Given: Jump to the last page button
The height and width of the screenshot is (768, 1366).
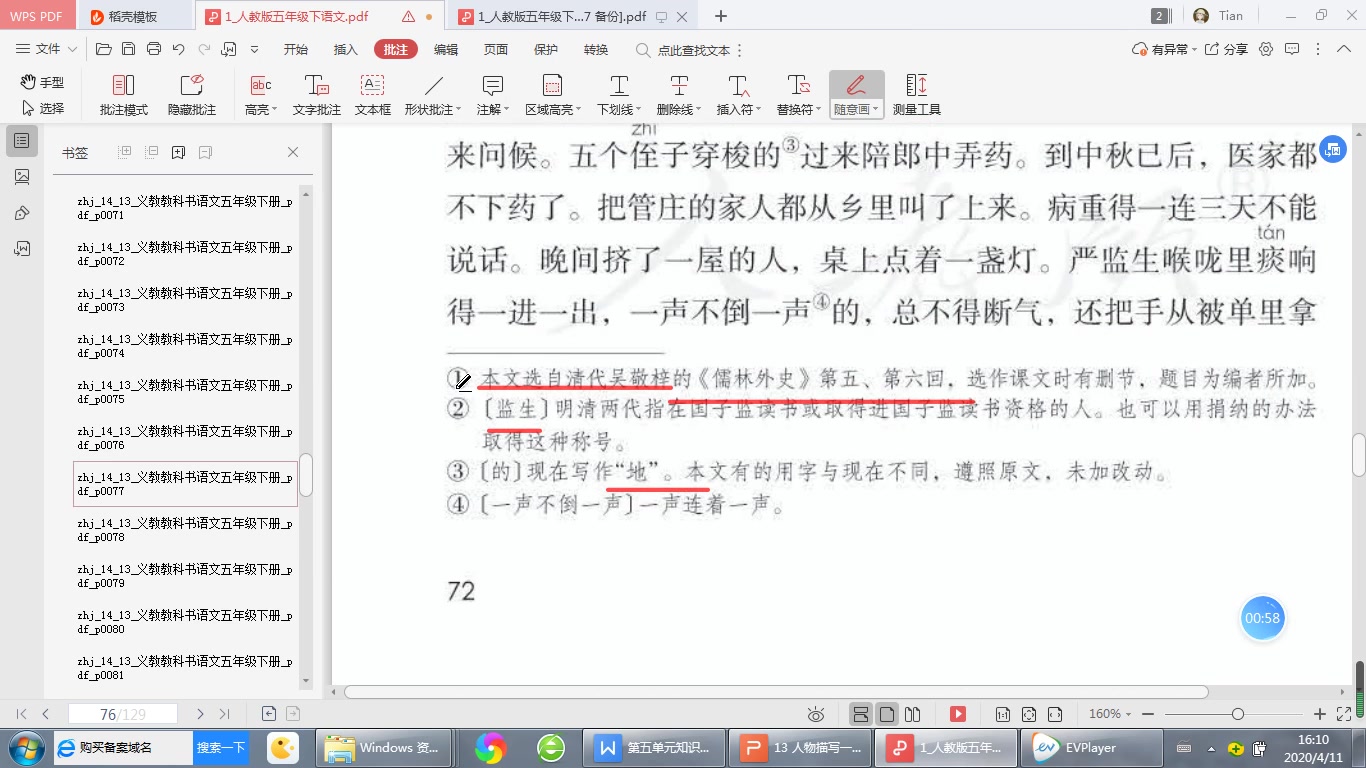Looking at the screenshot, I should (224, 714).
